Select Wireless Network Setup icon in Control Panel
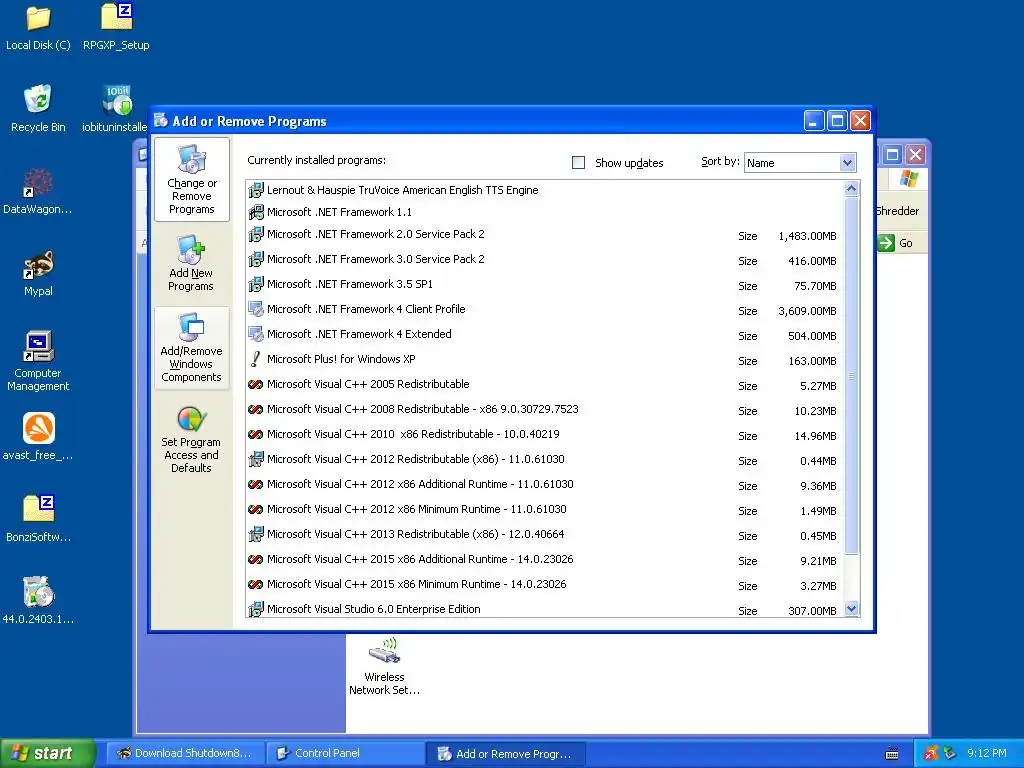The width and height of the screenshot is (1024, 768). 385,666
